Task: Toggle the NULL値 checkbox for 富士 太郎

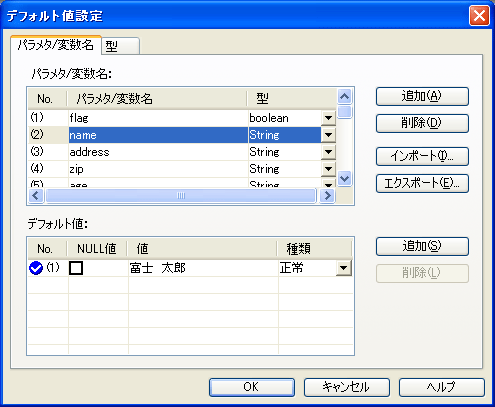Action: [76, 268]
